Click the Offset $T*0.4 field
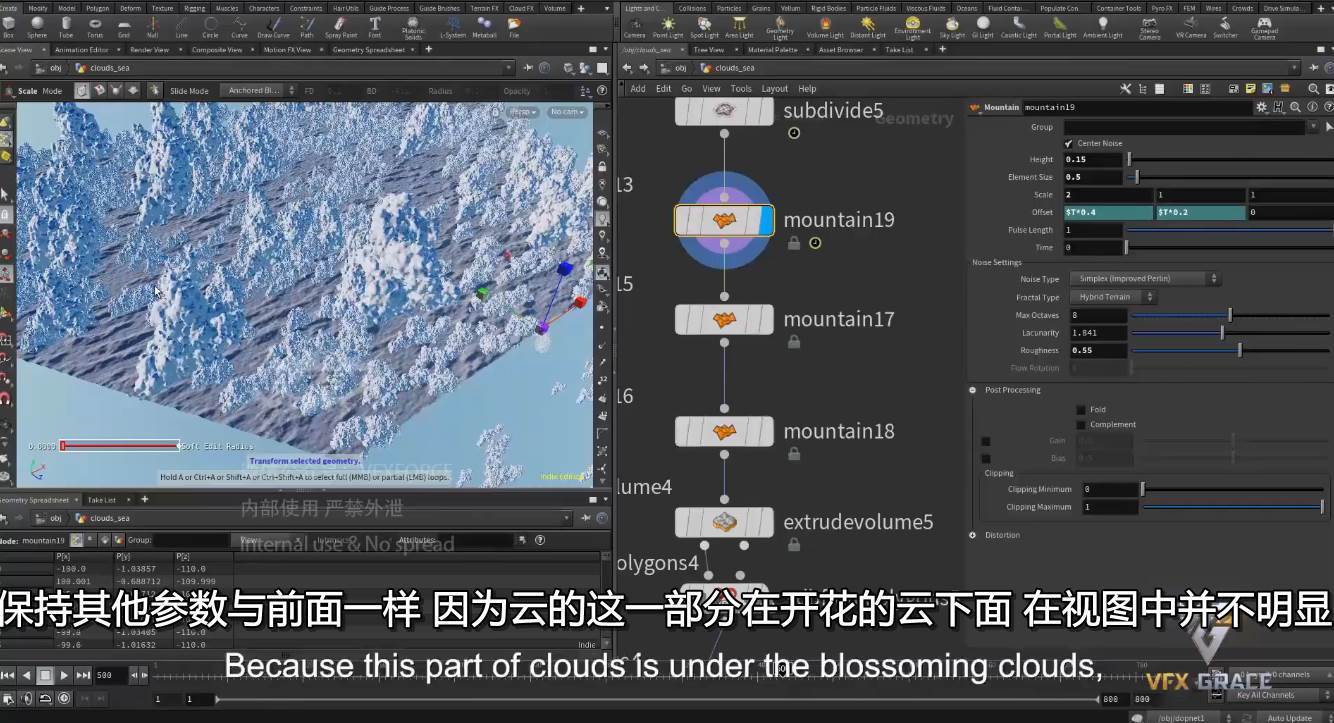The image size is (1334, 723). 1108,212
